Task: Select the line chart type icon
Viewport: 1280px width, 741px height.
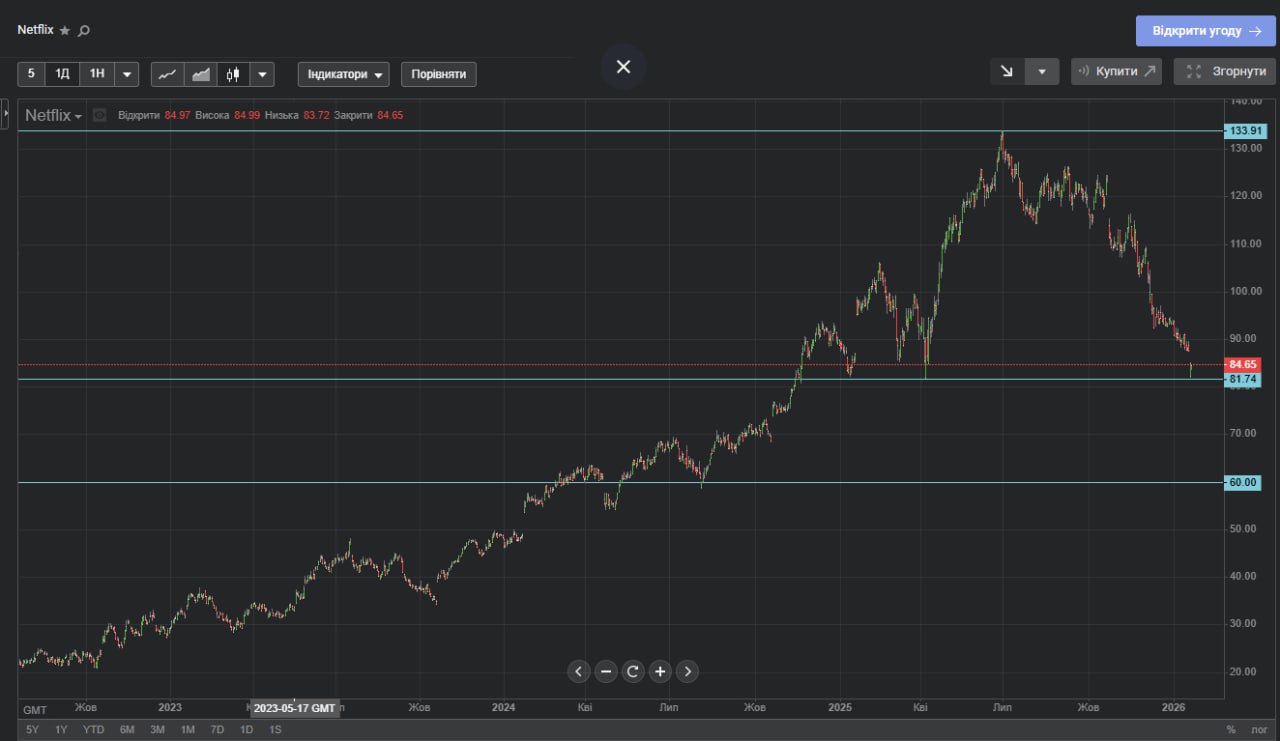Action: pyautogui.click(x=167, y=74)
